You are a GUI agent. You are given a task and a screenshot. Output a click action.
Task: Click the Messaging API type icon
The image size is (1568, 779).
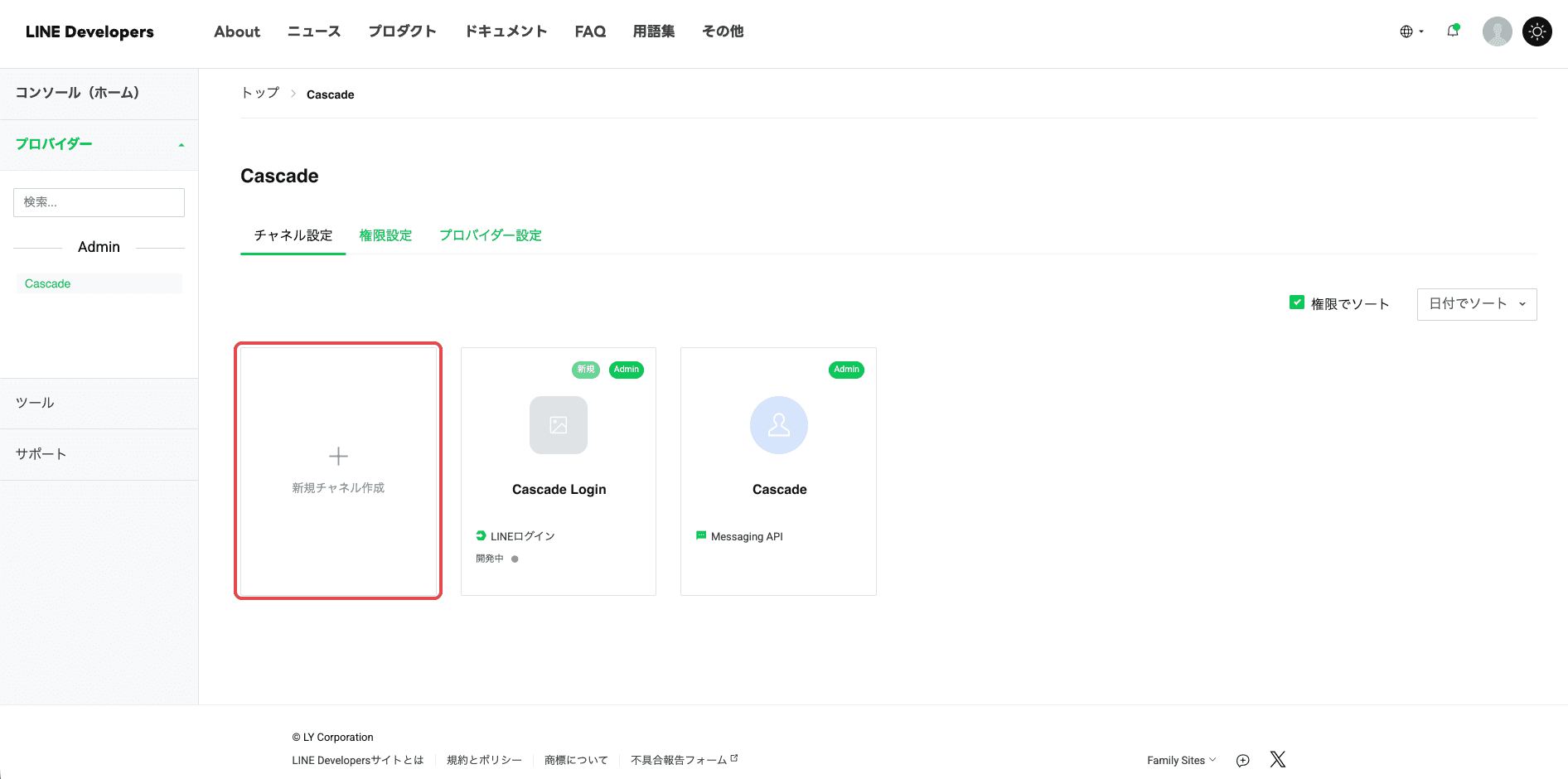coord(701,536)
